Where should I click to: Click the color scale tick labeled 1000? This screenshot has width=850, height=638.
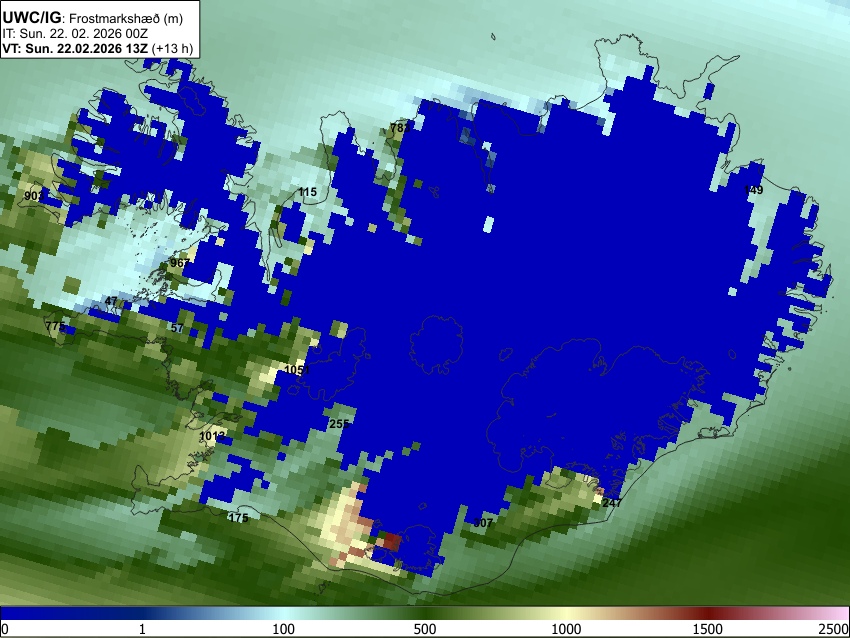click(x=566, y=629)
